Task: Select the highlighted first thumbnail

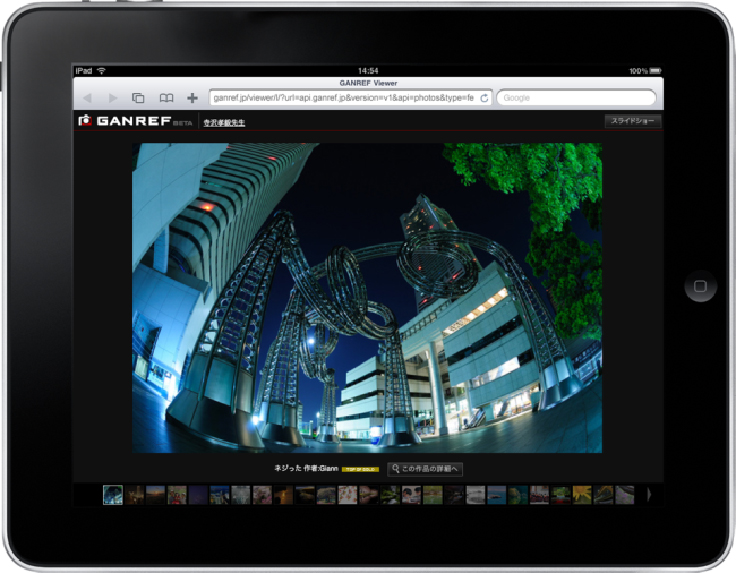Action: (113, 495)
